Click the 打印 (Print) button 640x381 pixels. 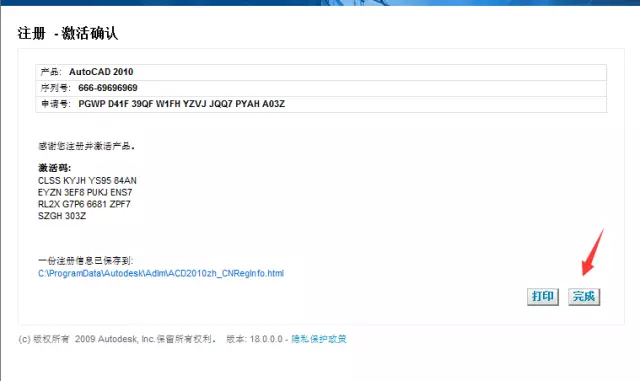[542, 296]
